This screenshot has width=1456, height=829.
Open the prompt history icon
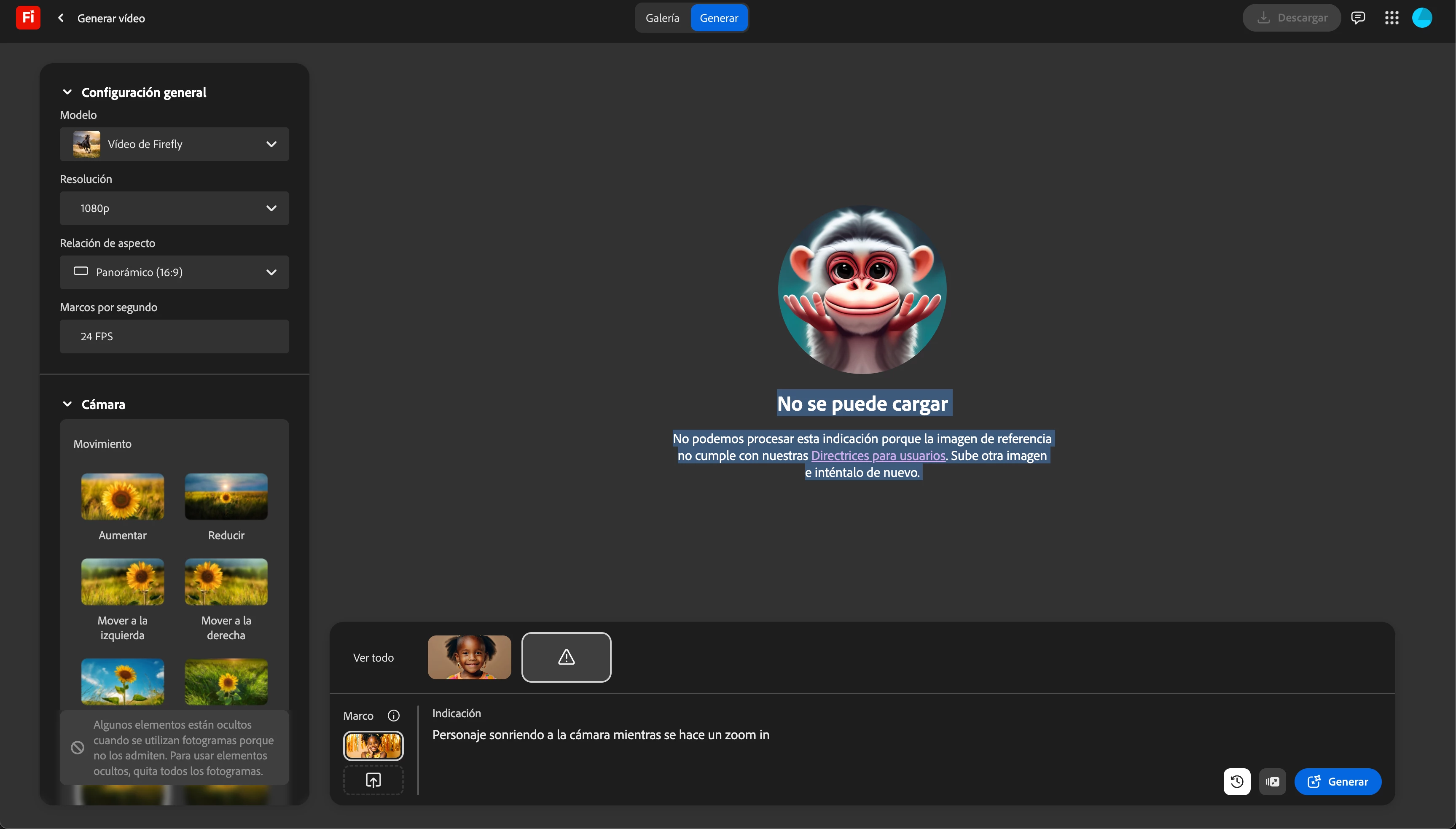point(1236,782)
